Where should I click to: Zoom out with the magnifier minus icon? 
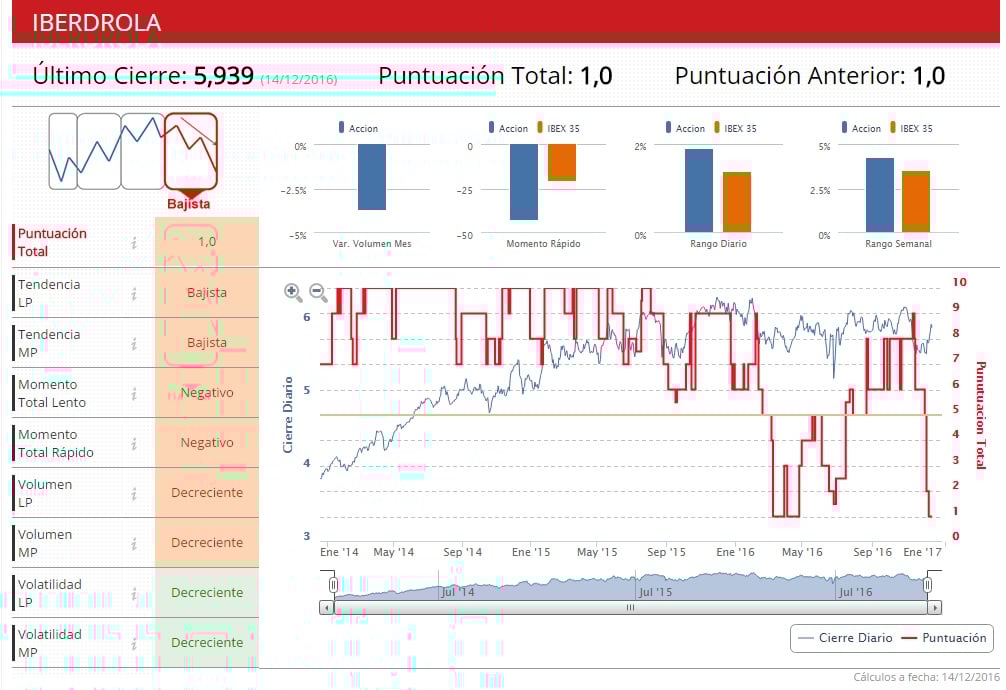coord(318,292)
